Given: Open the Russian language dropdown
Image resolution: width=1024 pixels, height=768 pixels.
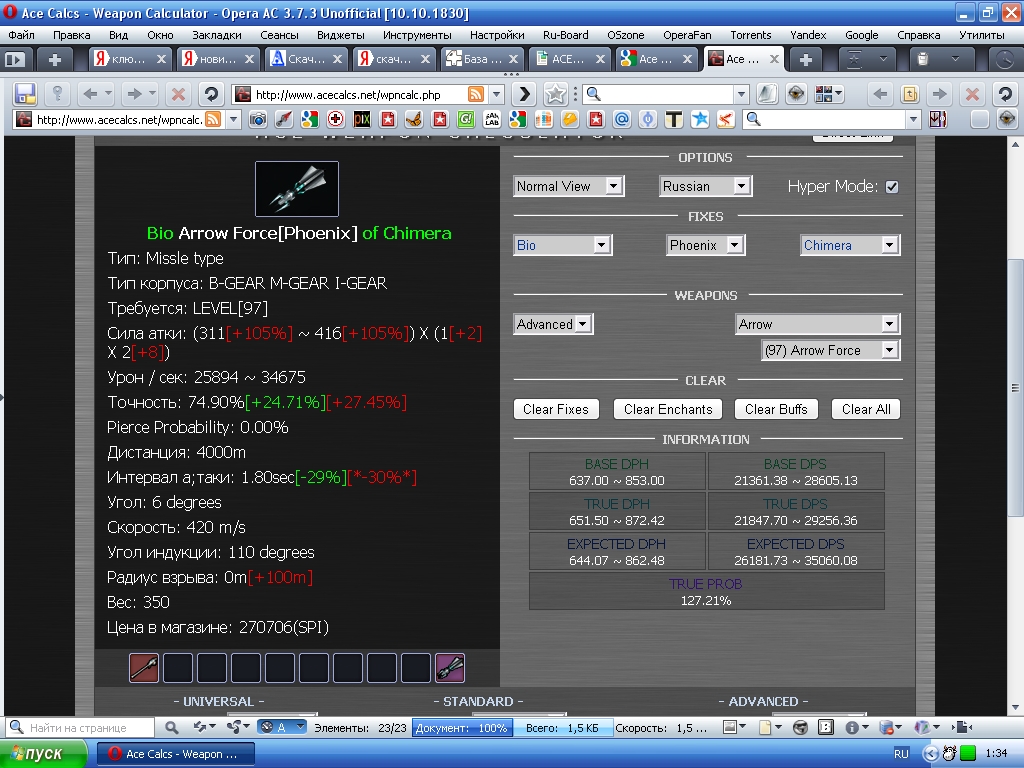Looking at the screenshot, I should 705,186.
